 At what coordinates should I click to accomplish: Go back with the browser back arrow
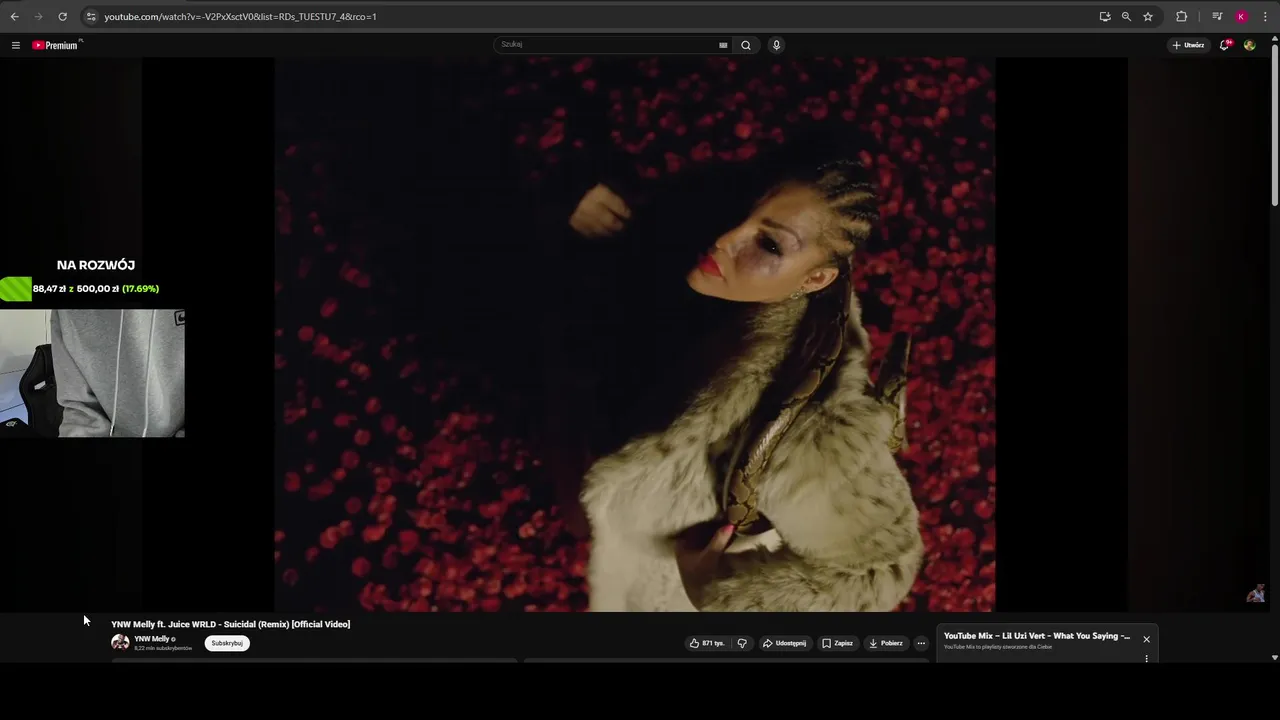(x=14, y=16)
